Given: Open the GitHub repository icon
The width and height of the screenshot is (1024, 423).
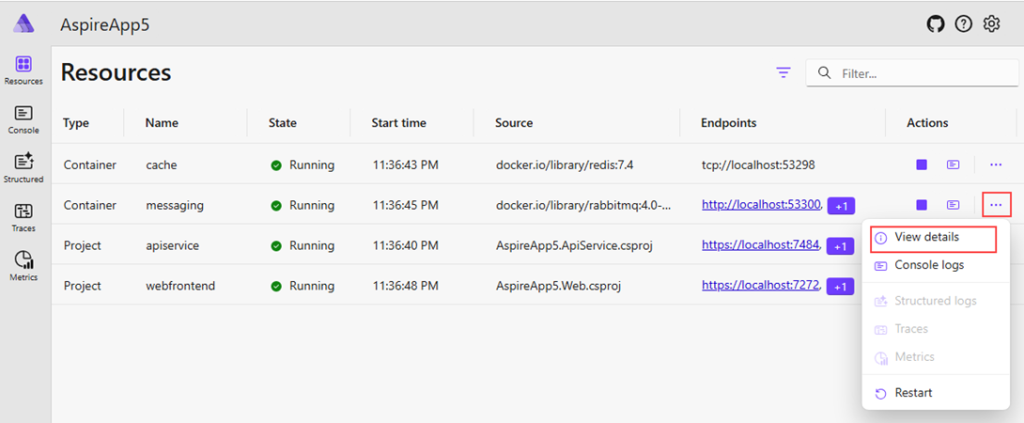Looking at the screenshot, I should coord(935,24).
